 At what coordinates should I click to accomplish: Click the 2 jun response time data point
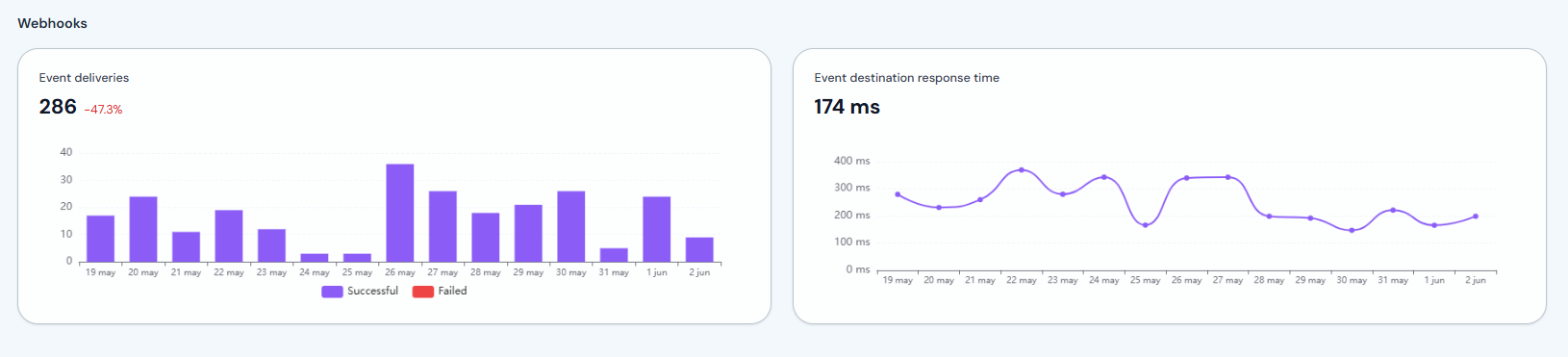[1476, 217]
